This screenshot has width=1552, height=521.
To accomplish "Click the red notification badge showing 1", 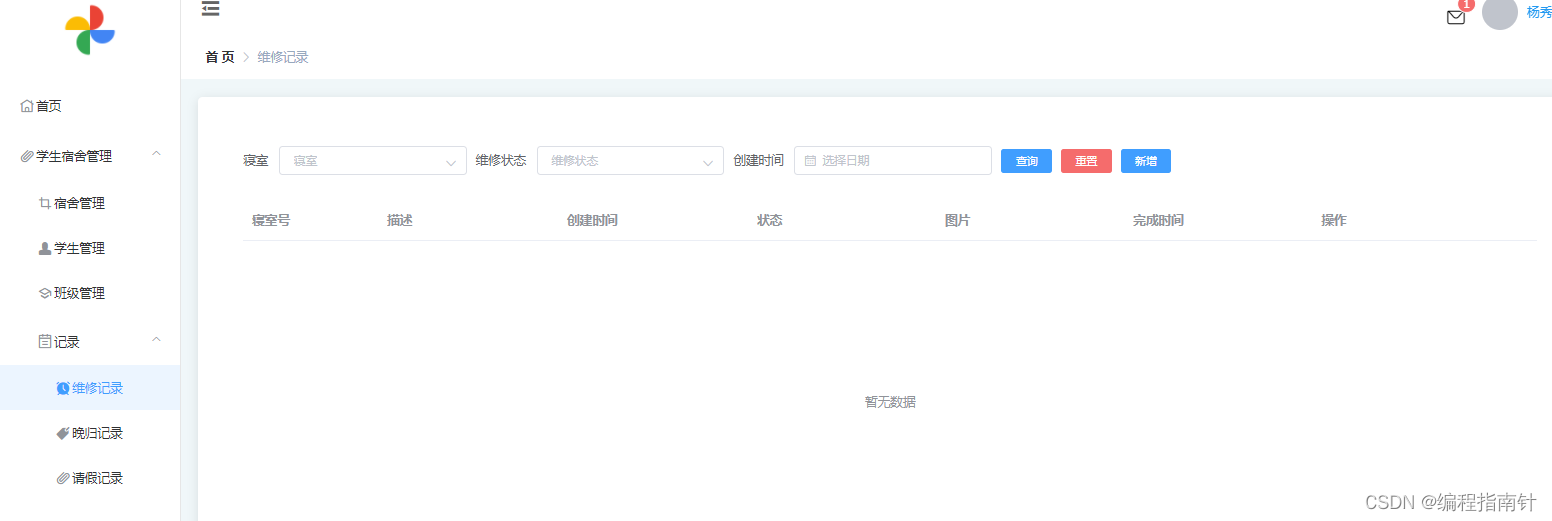I will [x=1467, y=5].
